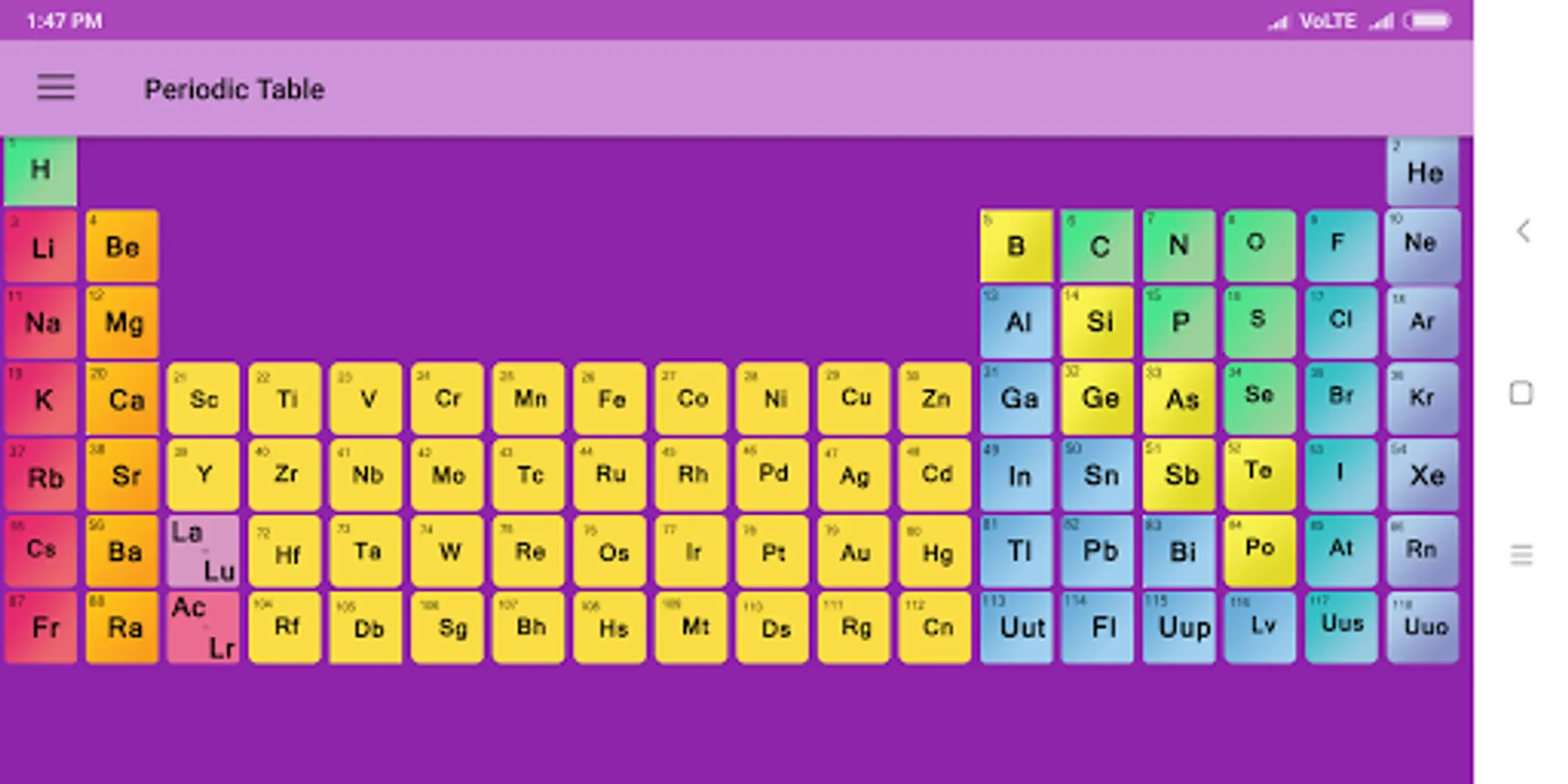
Task: Click the left chevron arrow on the right edge
Action: (x=1523, y=232)
